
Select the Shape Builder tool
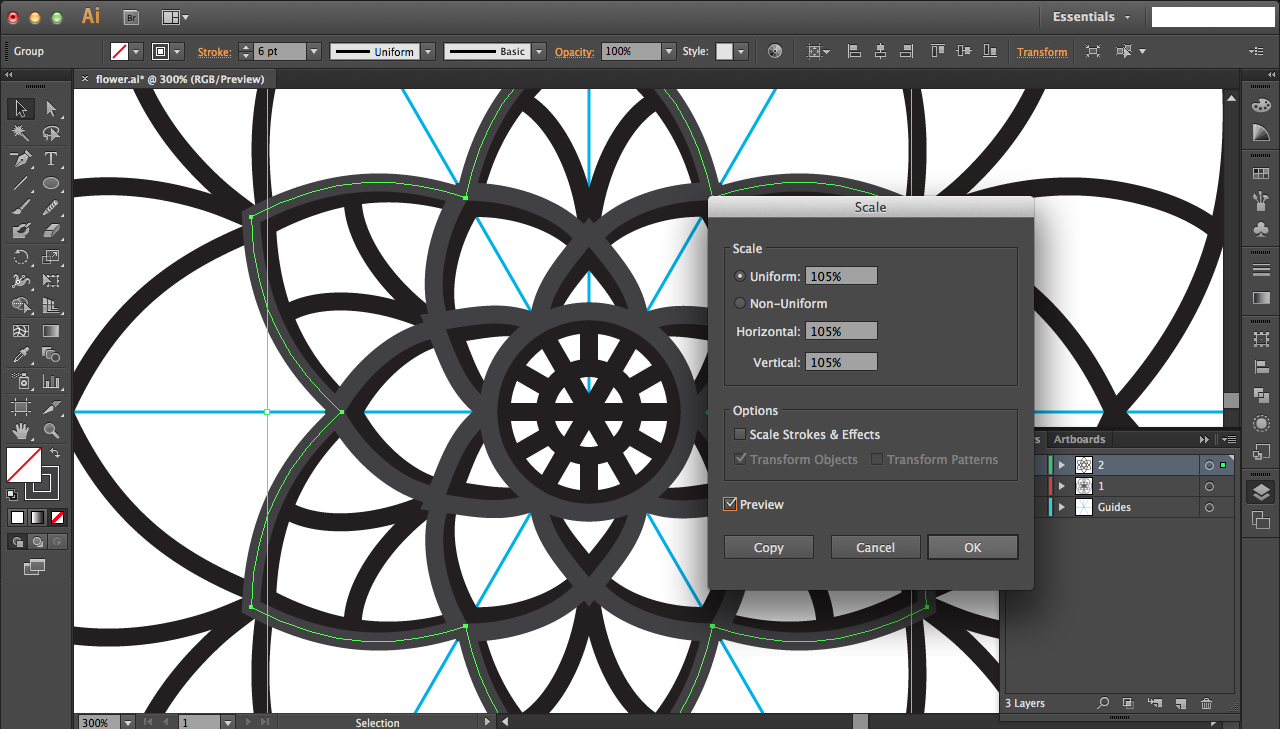[21, 306]
